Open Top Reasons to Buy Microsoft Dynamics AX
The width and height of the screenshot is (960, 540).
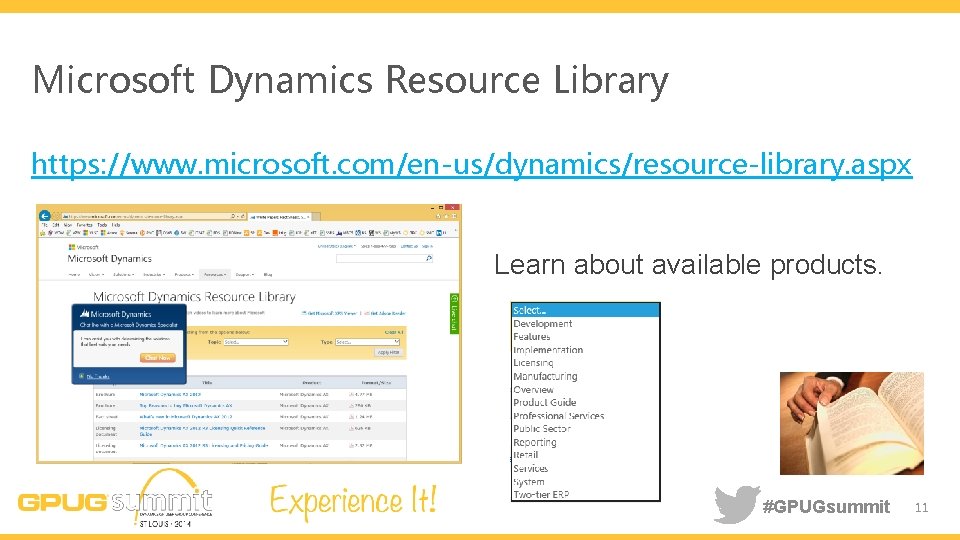pyautogui.click(x=186, y=405)
